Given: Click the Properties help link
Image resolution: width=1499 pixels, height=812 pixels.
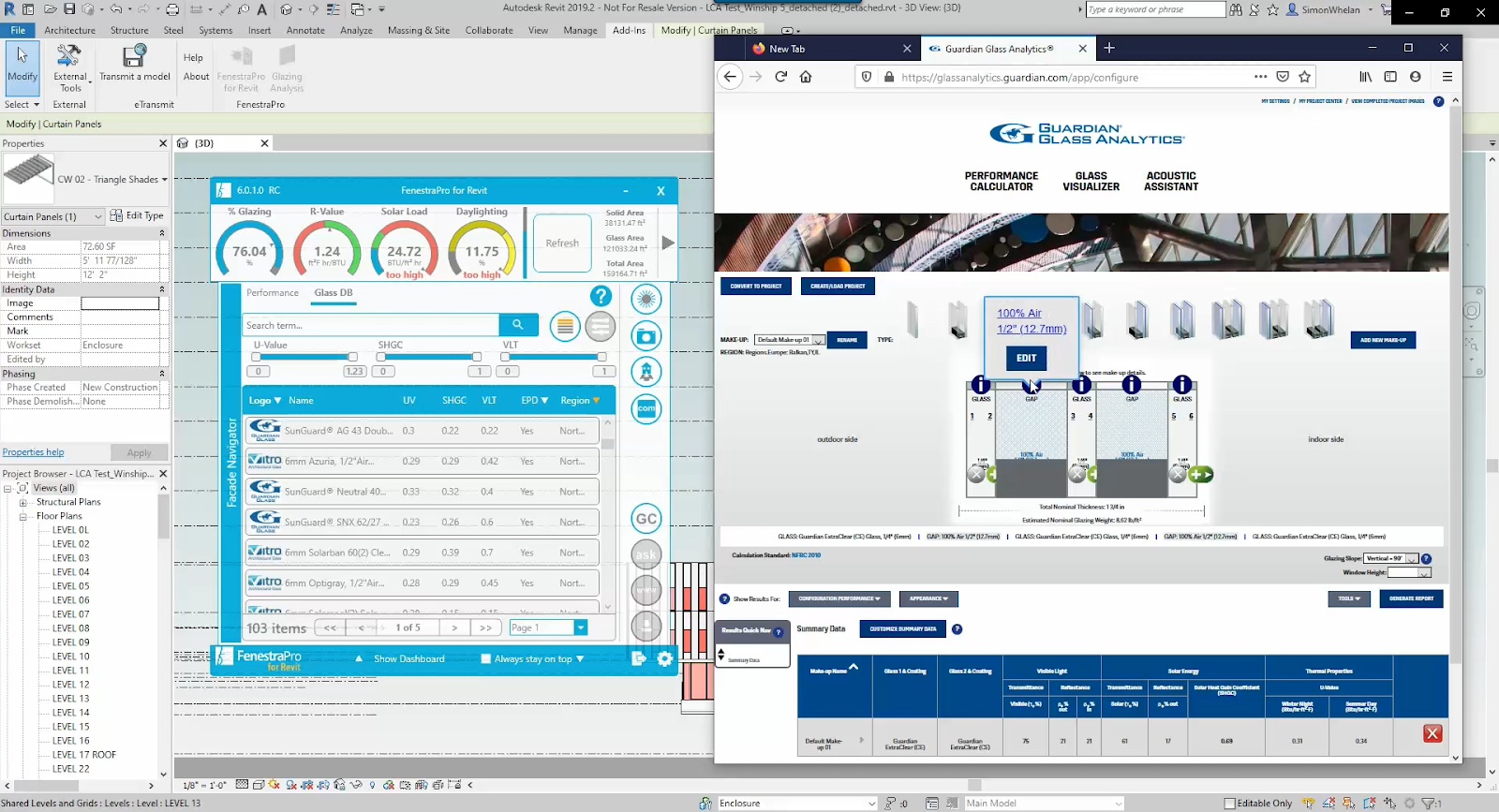Looking at the screenshot, I should point(33,451).
